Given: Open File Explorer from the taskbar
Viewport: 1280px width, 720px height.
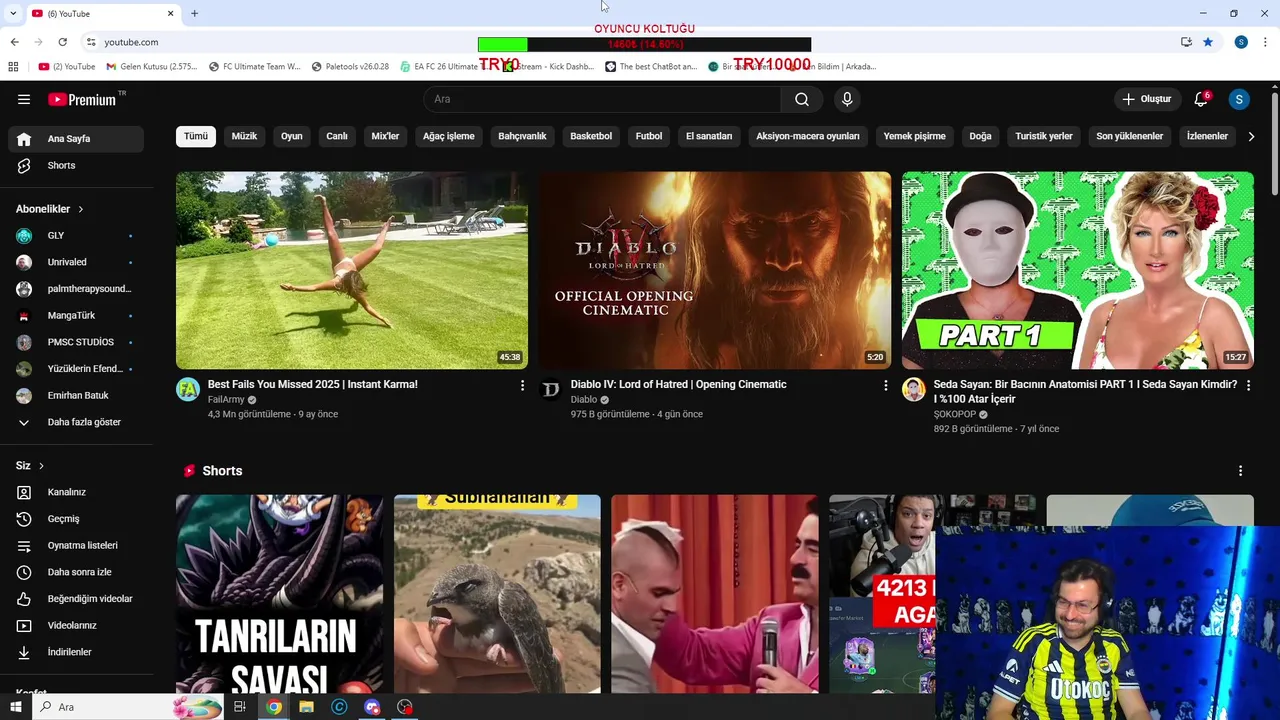Looking at the screenshot, I should 306,707.
